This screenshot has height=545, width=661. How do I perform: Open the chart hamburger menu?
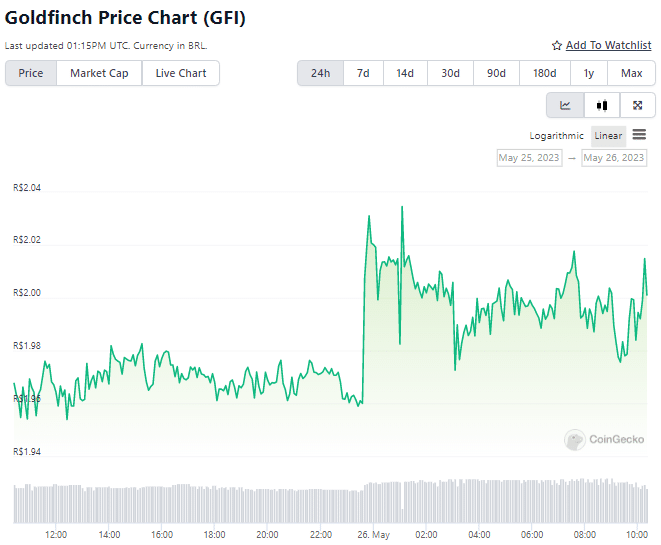(x=639, y=135)
